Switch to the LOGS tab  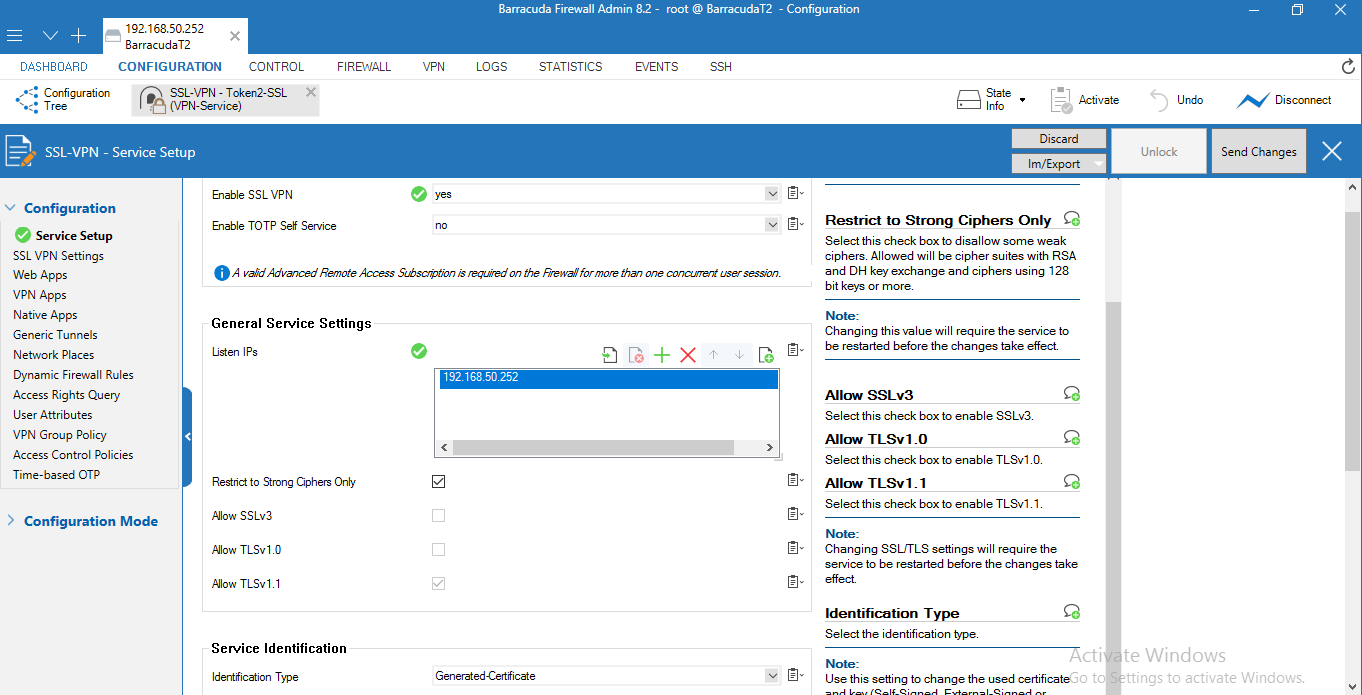(x=492, y=67)
